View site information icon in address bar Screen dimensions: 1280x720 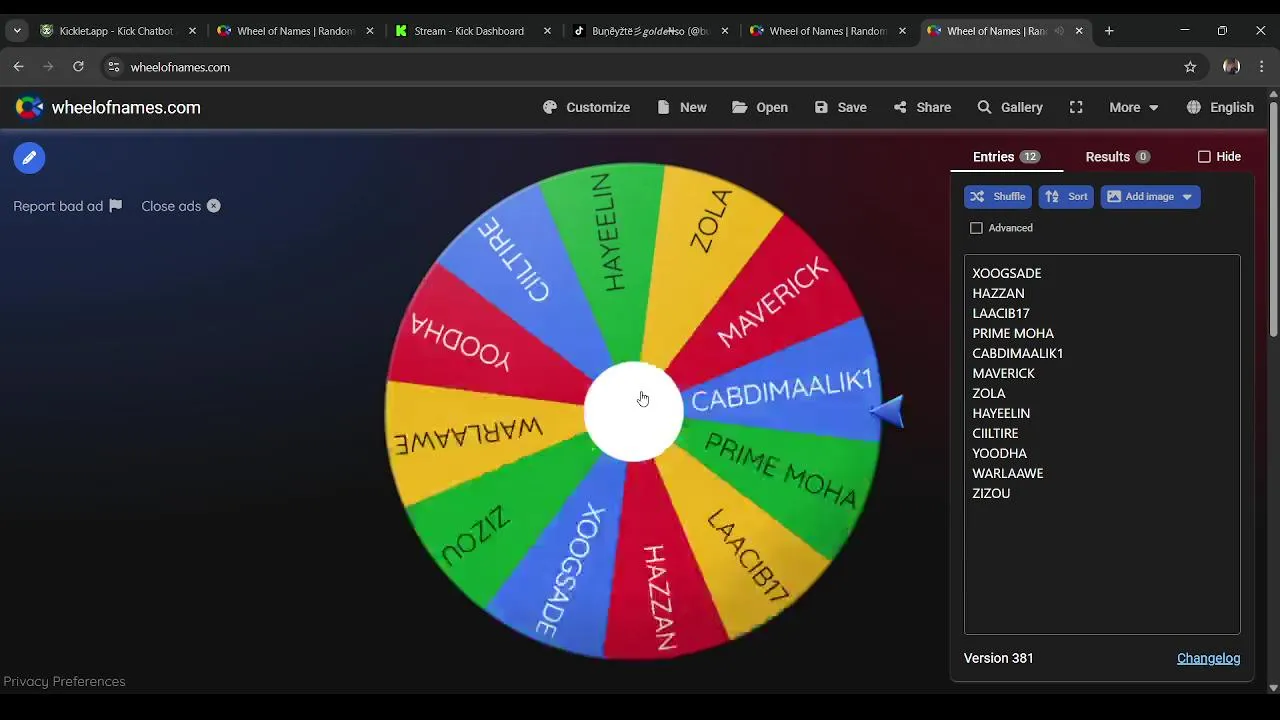[114, 67]
